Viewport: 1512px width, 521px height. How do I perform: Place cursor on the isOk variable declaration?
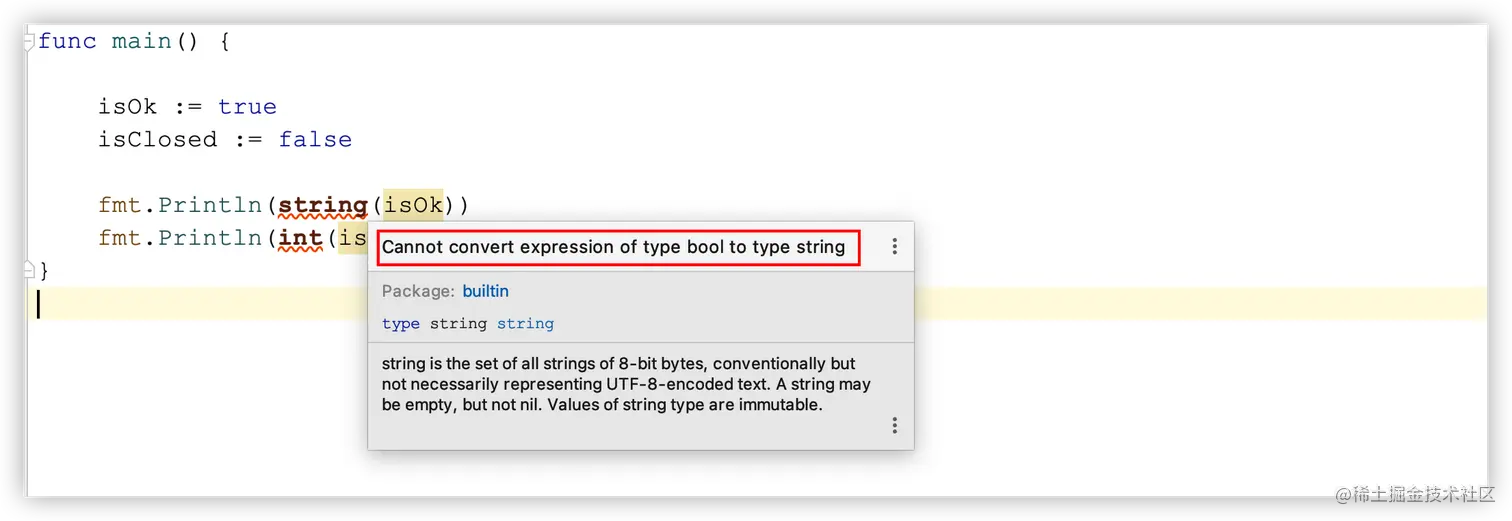coord(127,107)
